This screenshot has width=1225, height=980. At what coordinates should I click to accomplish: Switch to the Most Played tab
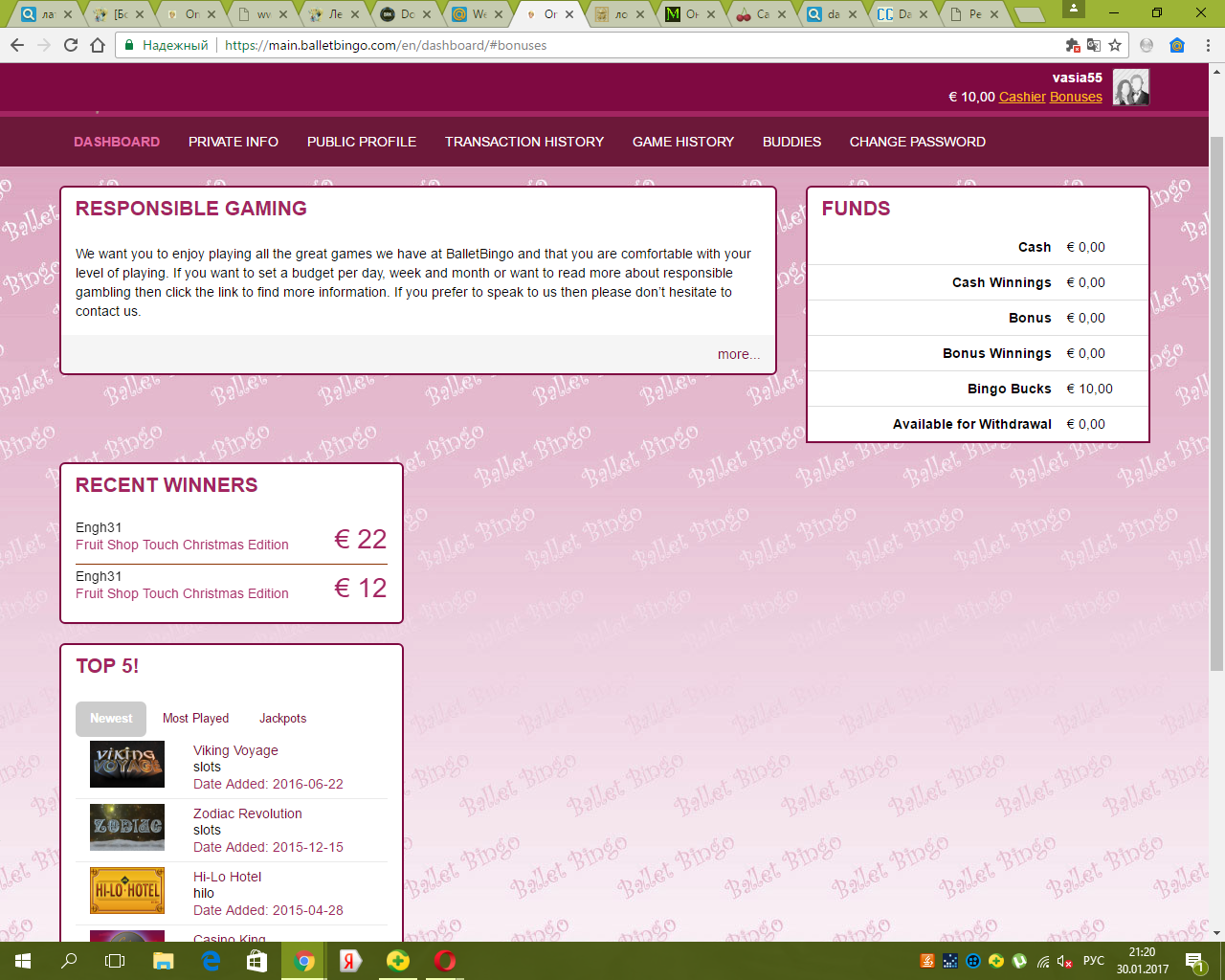(x=195, y=719)
